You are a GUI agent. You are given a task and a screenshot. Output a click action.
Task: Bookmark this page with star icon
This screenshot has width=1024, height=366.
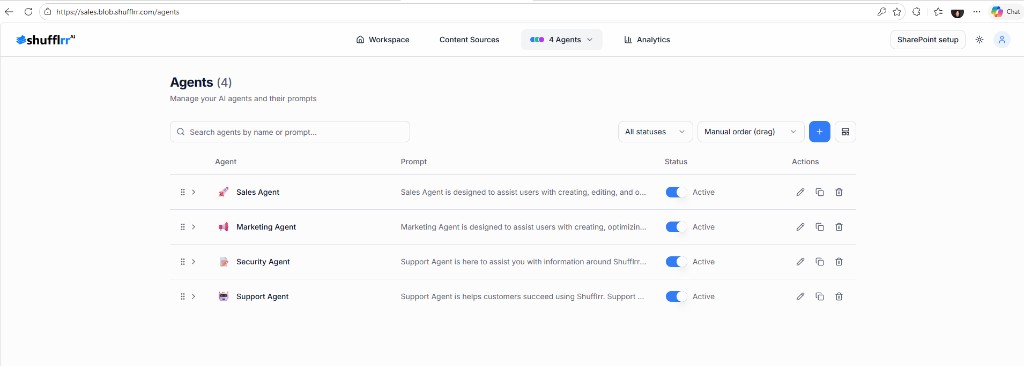pyautogui.click(x=897, y=12)
